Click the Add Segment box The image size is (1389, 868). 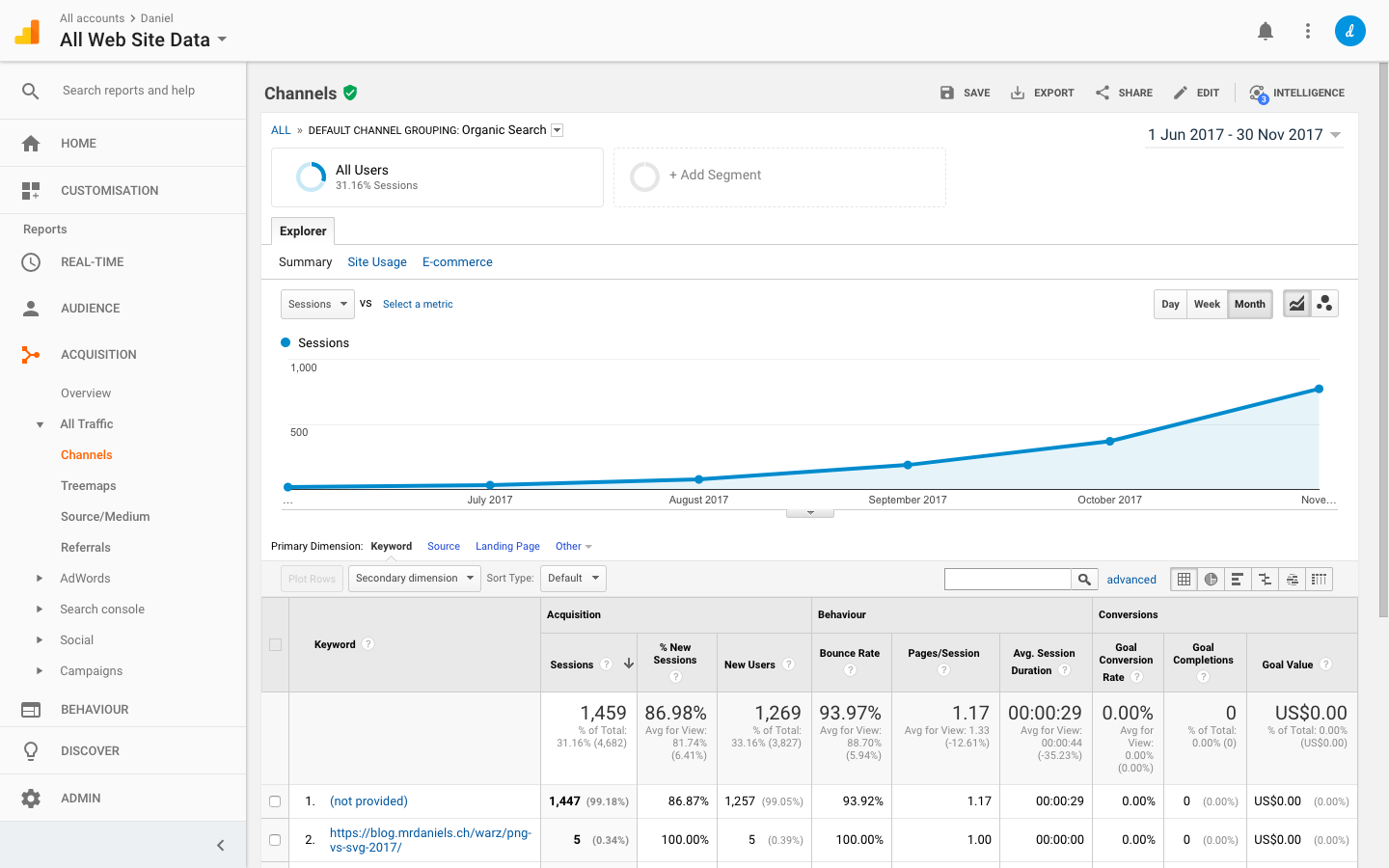(x=779, y=176)
